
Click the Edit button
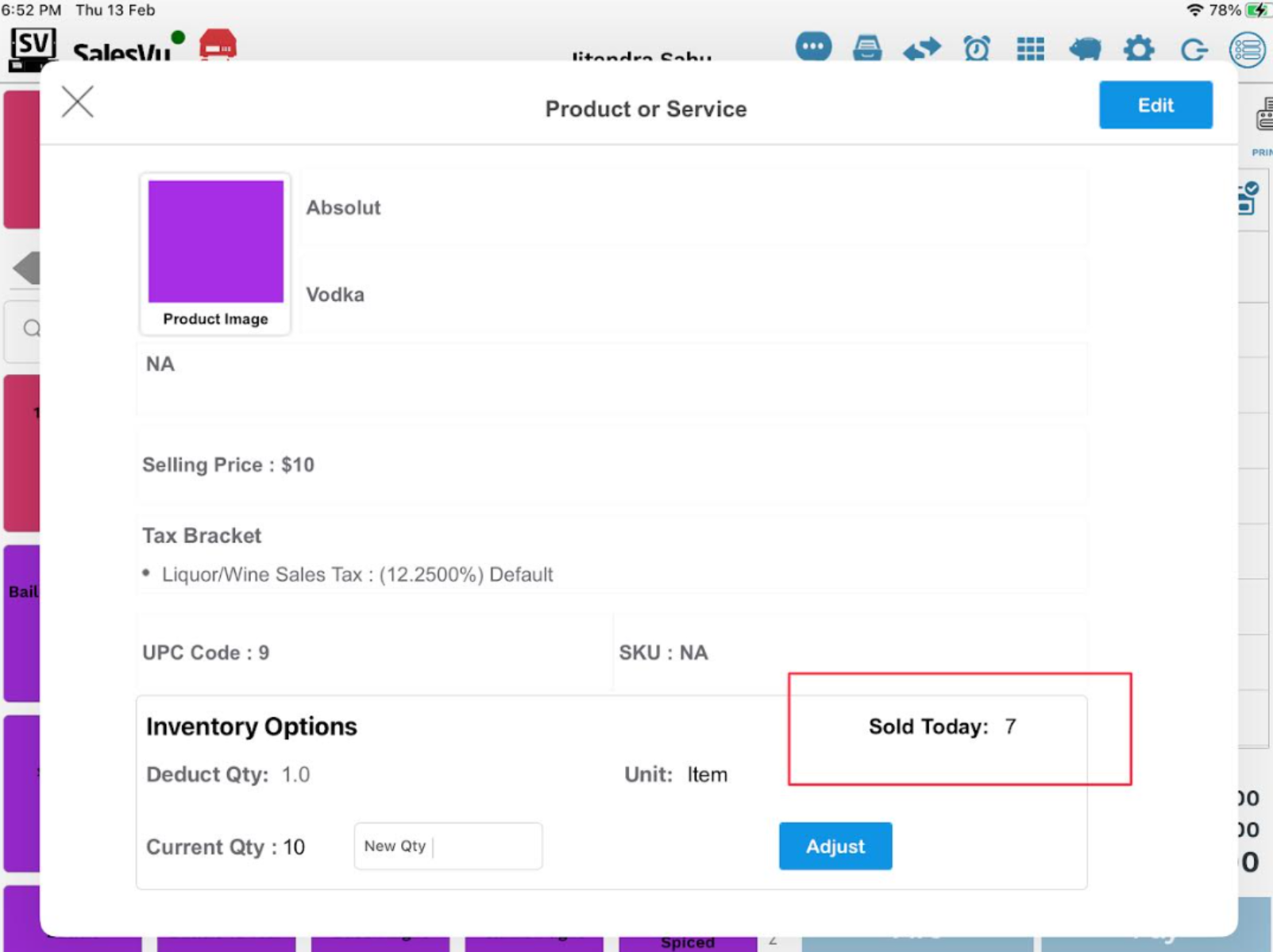(x=1155, y=105)
